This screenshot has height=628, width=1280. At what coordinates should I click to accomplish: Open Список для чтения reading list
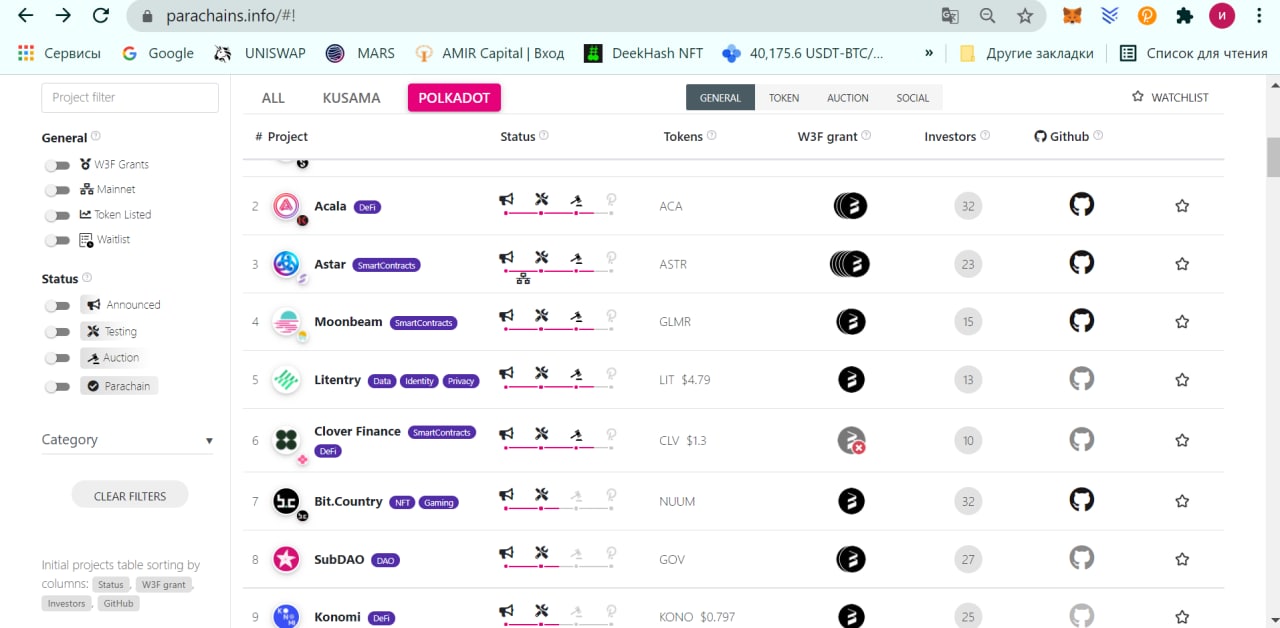click(1194, 53)
